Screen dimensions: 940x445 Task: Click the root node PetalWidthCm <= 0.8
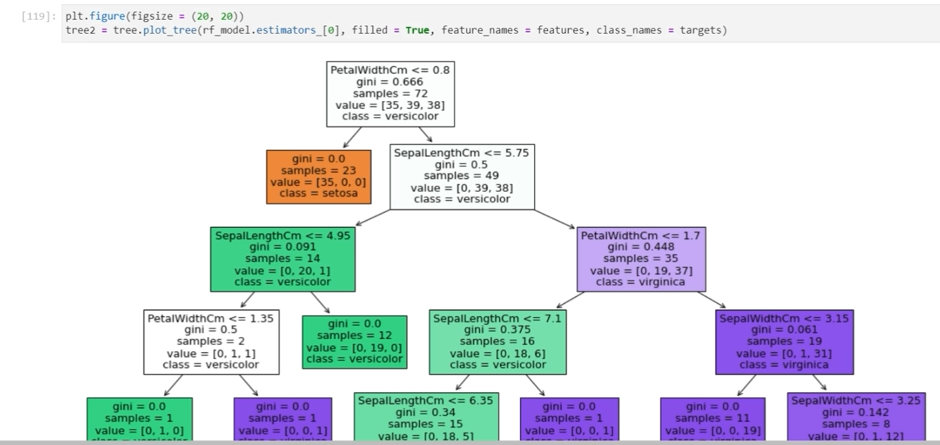390,94
